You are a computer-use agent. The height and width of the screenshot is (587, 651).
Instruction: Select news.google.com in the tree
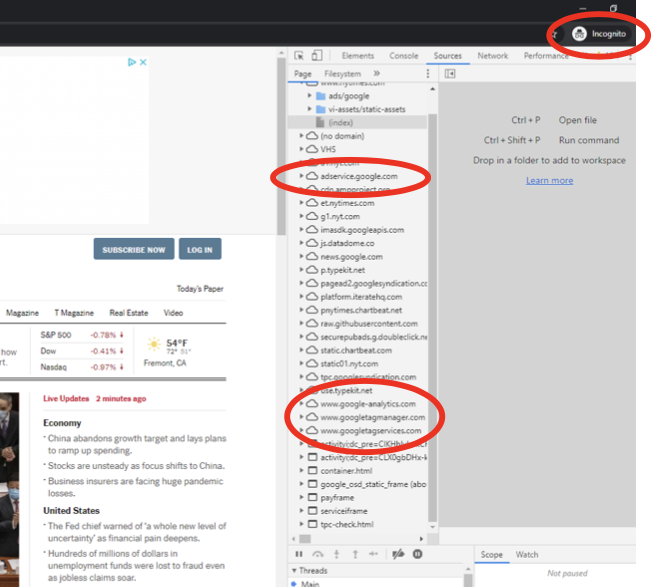click(351, 257)
